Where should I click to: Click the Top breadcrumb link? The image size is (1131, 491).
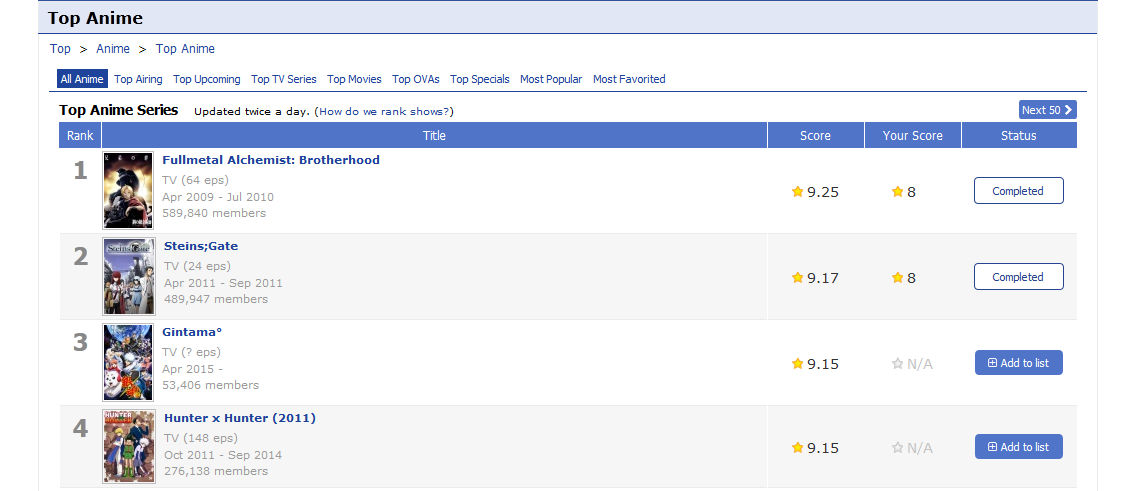60,48
